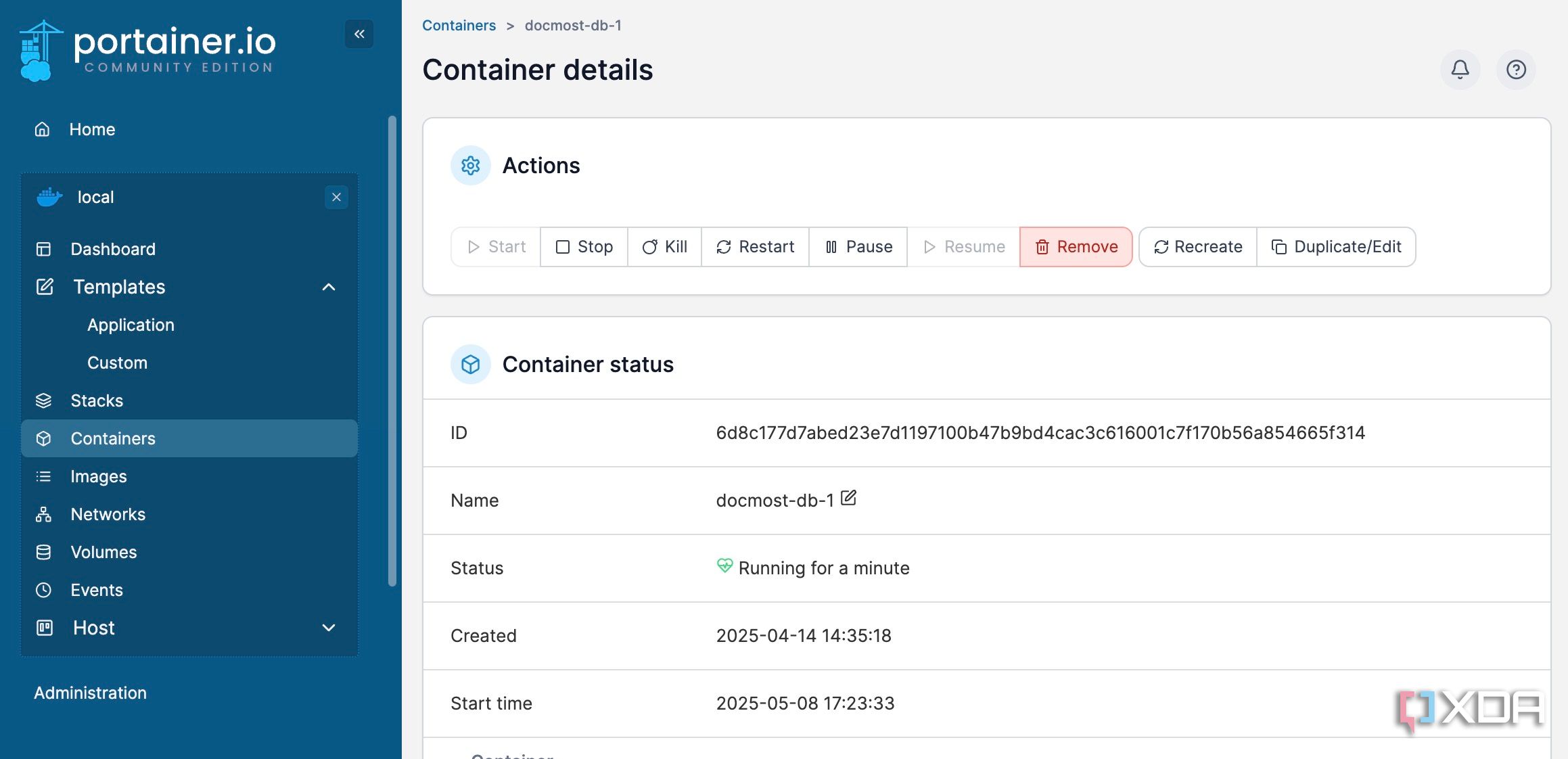Click the Container details page title
The image size is (1568, 759).
538,70
